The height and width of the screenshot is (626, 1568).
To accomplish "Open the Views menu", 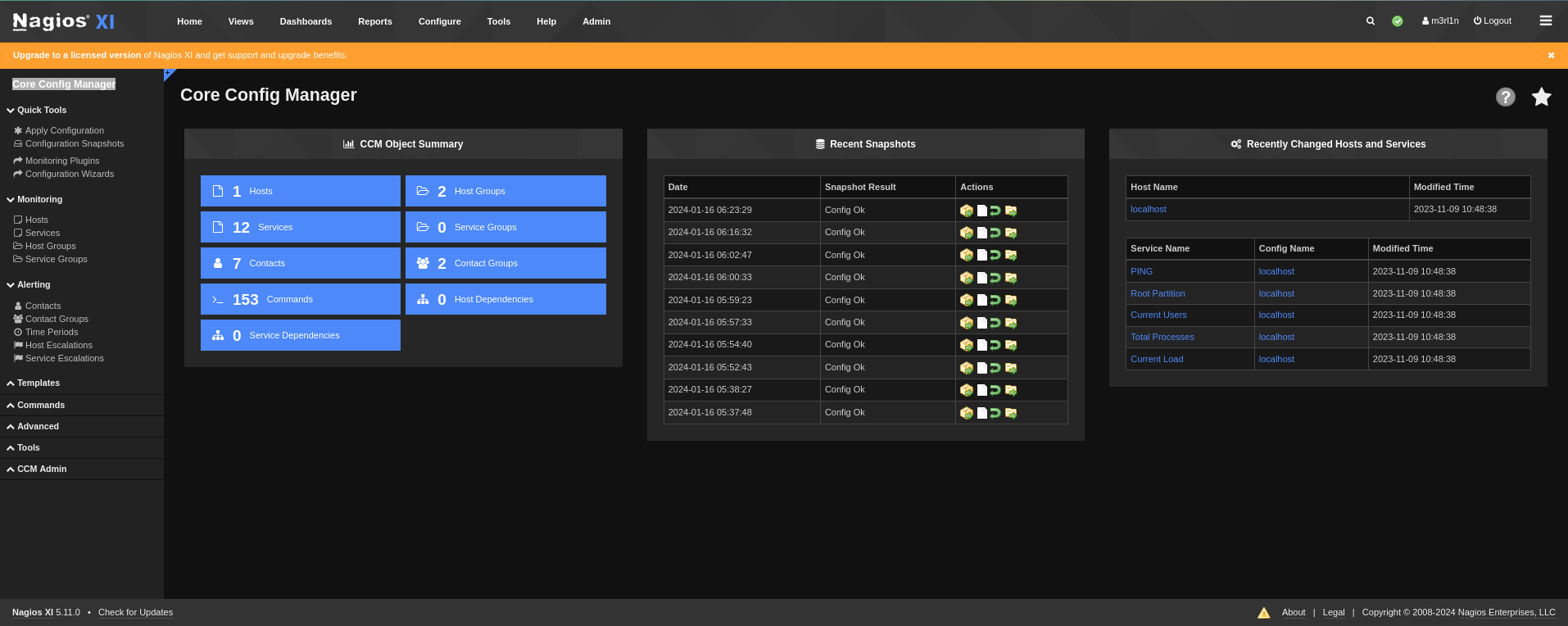I will [241, 21].
